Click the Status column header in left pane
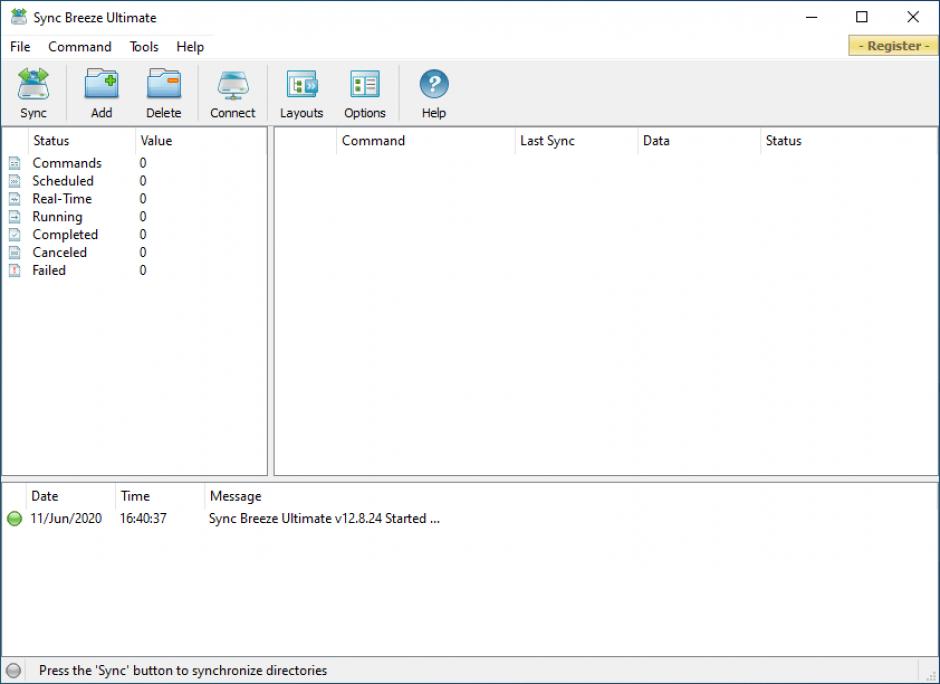 (x=82, y=141)
